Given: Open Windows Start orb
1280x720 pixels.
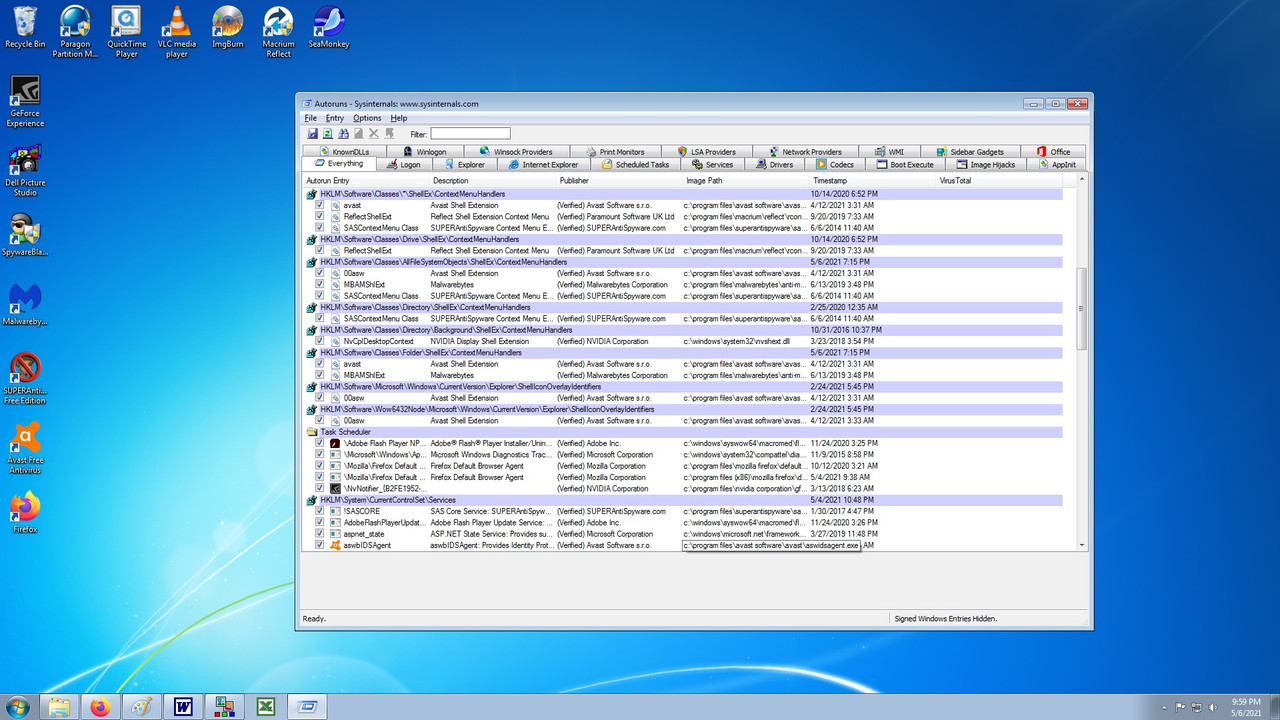Looking at the screenshot, I should (x=18, y=707).
